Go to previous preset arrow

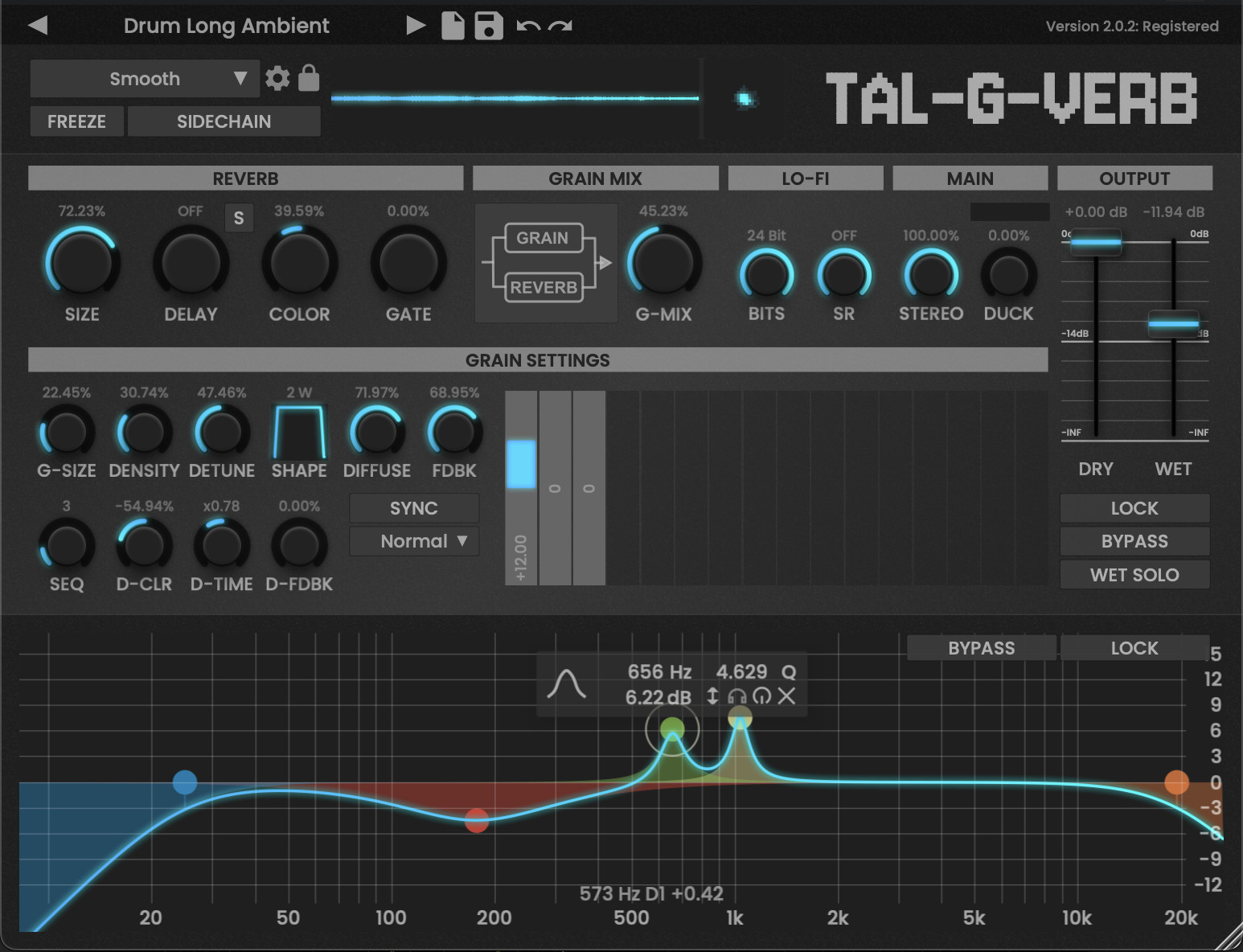[38, 26]
